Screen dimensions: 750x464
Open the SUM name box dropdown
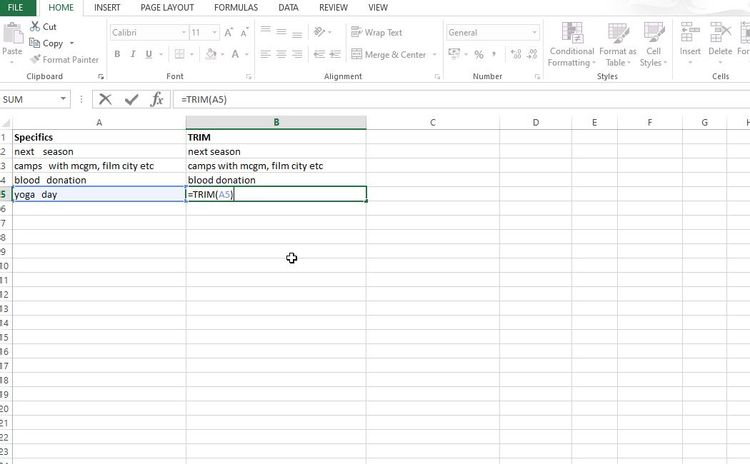tap(63, 99)
